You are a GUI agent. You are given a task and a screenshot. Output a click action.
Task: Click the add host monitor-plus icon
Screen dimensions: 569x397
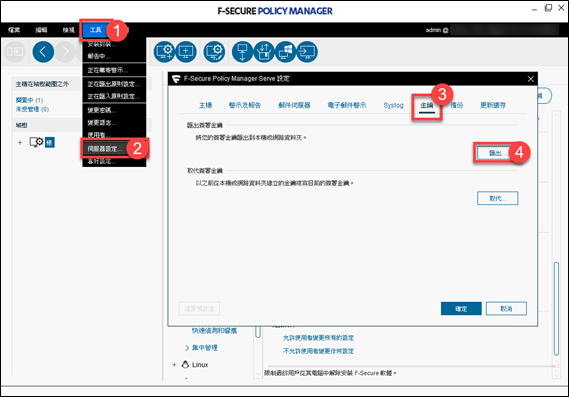pos(186,52)
